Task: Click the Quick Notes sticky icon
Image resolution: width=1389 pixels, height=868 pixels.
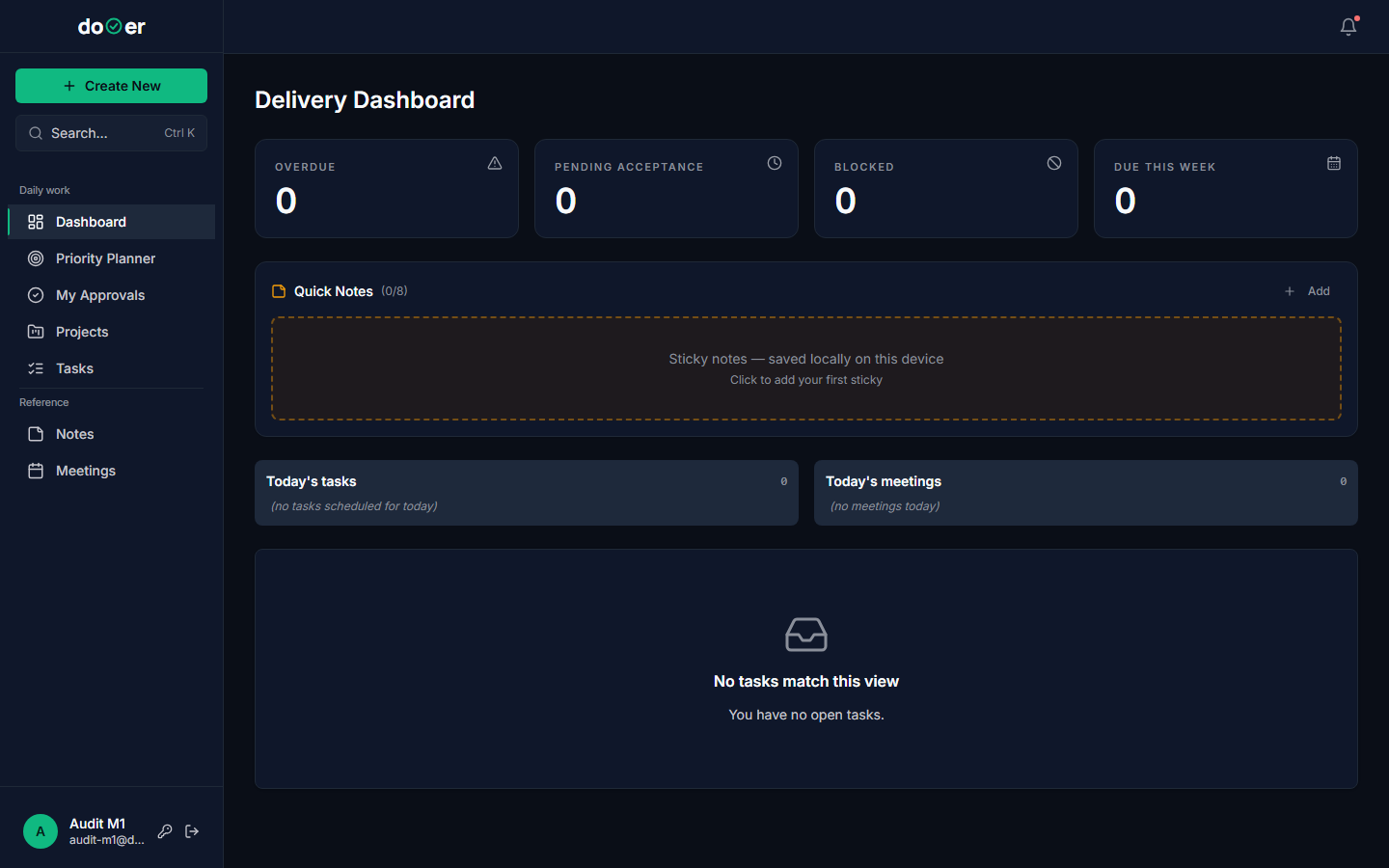Action: tap(279, 291)
